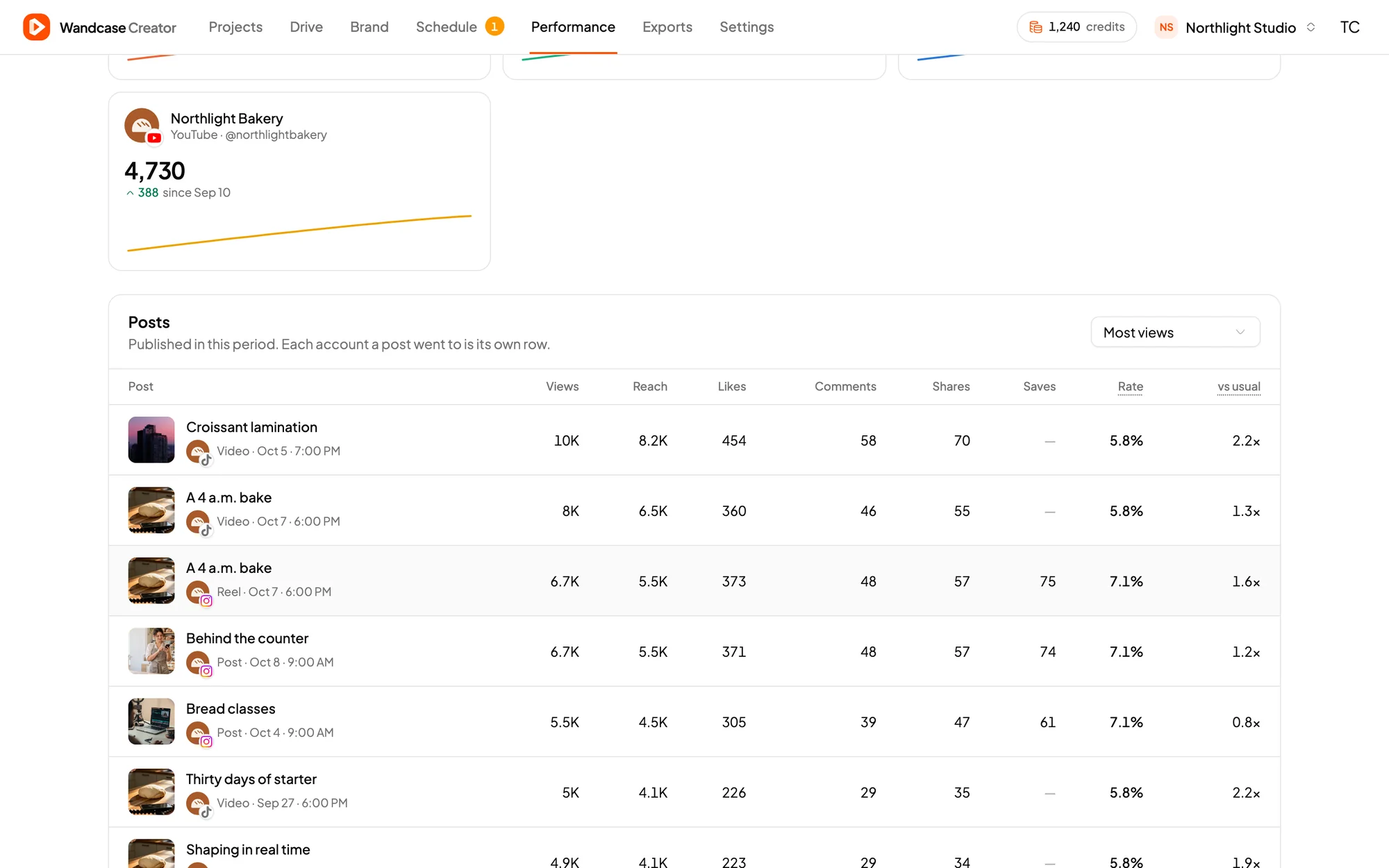
Task: Click the 1,240 credits button
Action: pos(1076,27)
